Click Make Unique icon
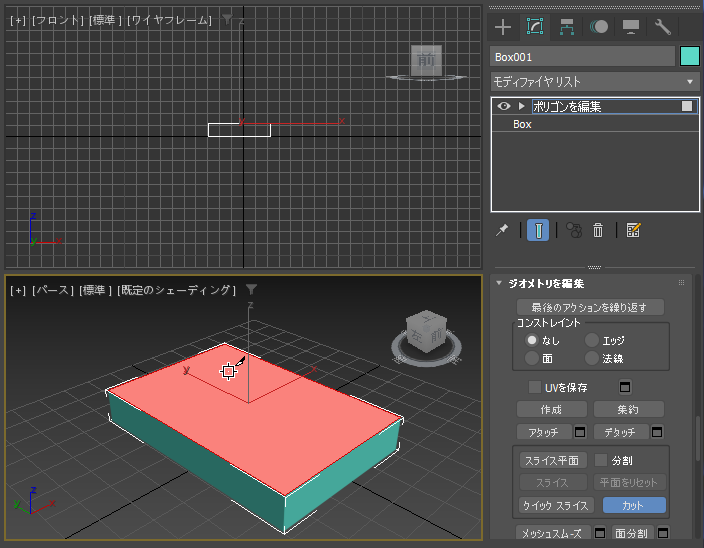Viewport: 704px width, 548px height. 574,230
